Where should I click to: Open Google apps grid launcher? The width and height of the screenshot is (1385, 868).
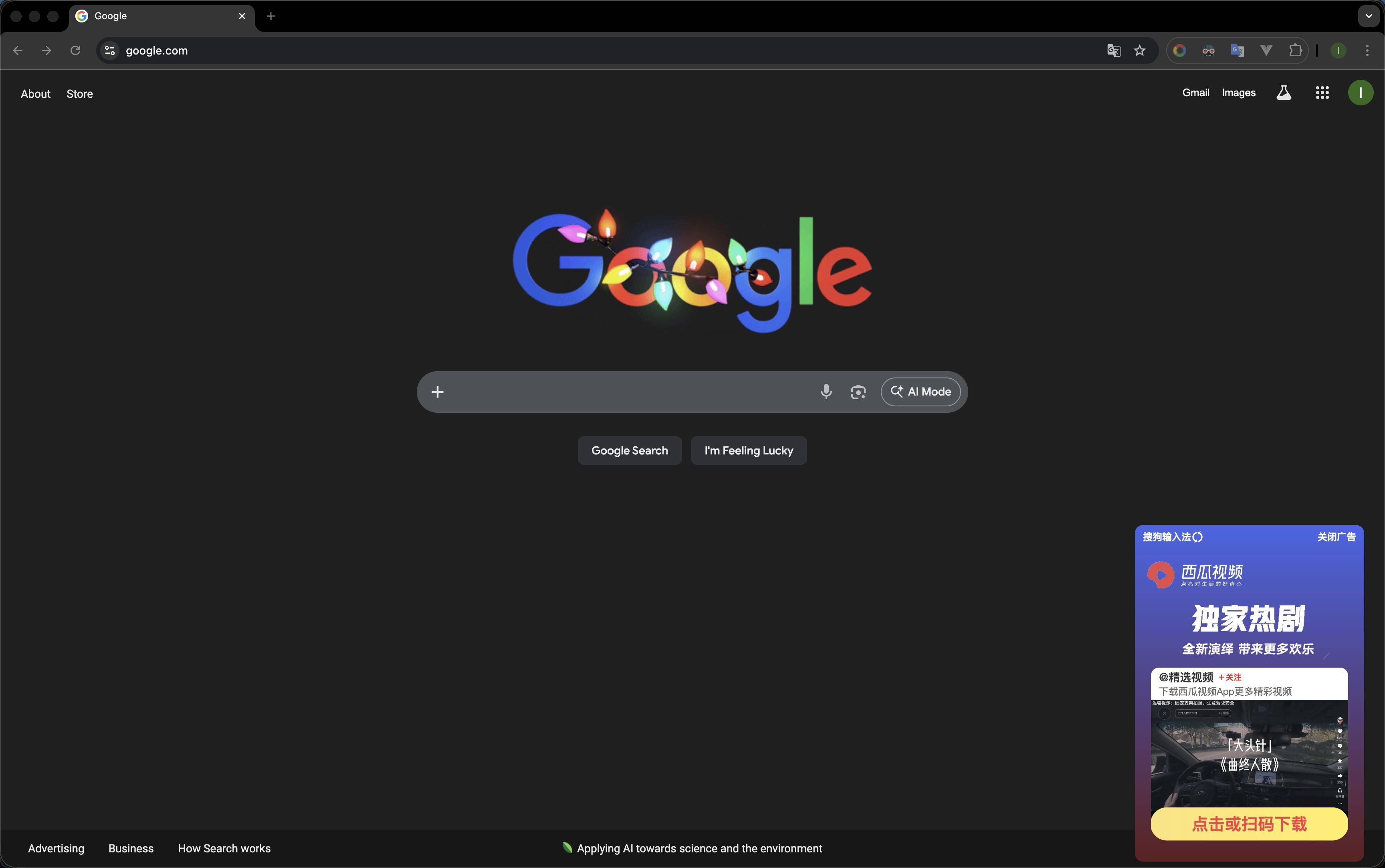point(1322,93)
